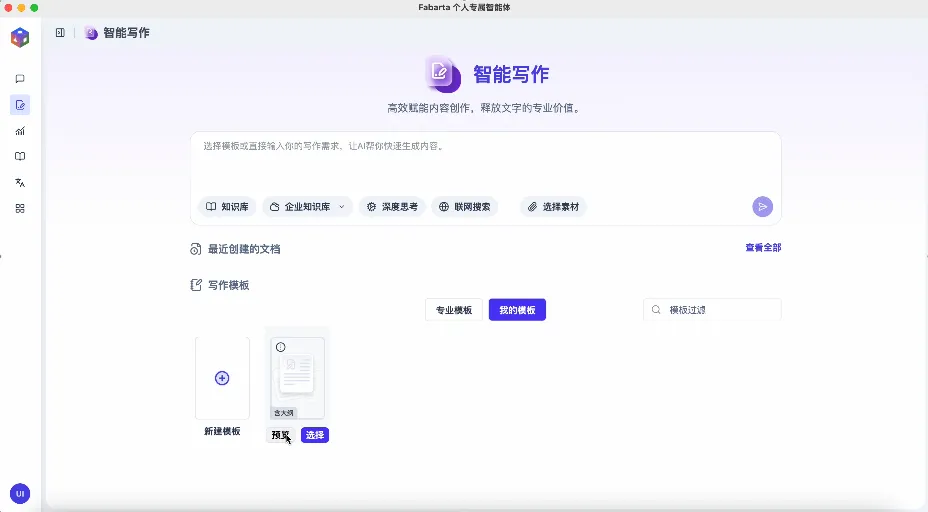Select the smart writing sidebar icon
928x512 pixels.
20,105
